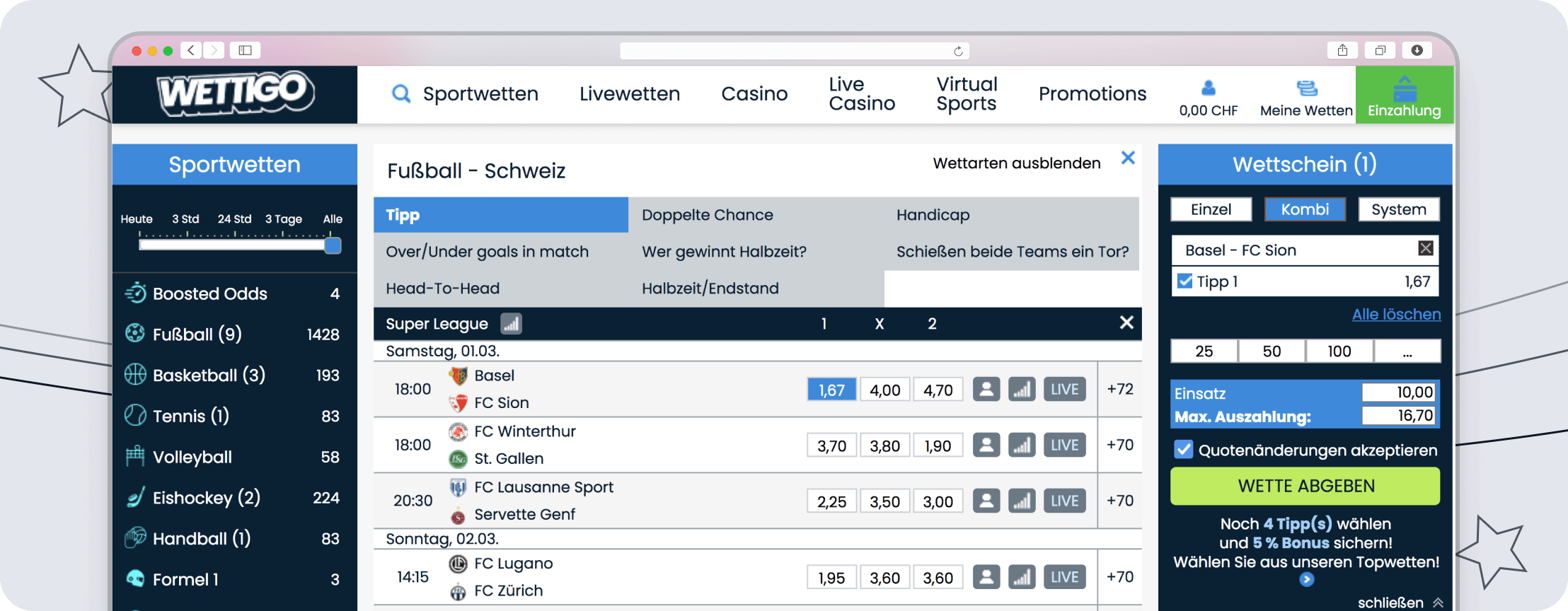This screenshot has height=611, width=1568.
Task: Close the bet types panel X
Action: coord(1128,158)
